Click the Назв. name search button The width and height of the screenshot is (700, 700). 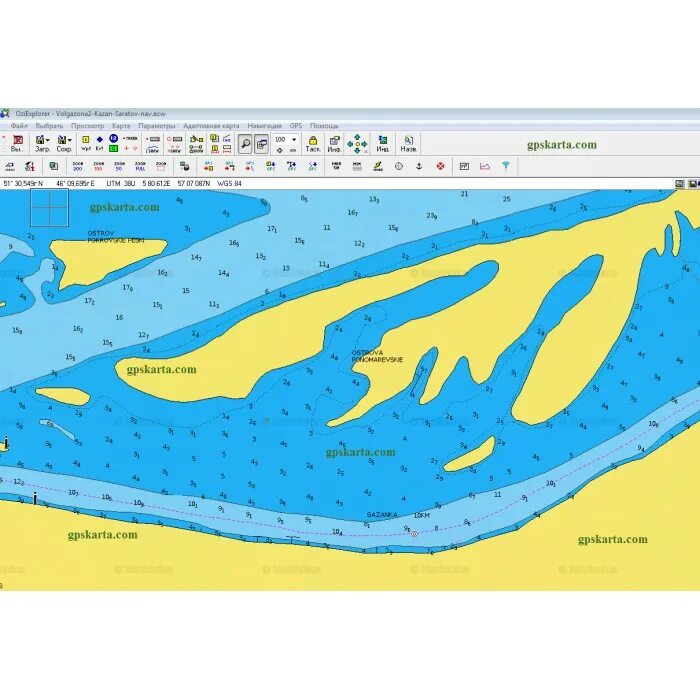point(408,144)
